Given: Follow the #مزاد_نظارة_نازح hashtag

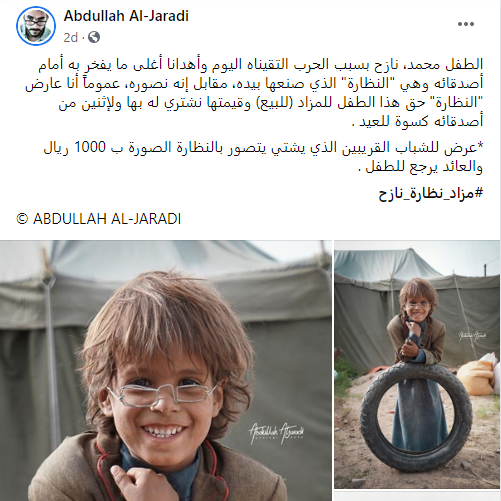Looking at the screenshot, I should tap(431, 193).
